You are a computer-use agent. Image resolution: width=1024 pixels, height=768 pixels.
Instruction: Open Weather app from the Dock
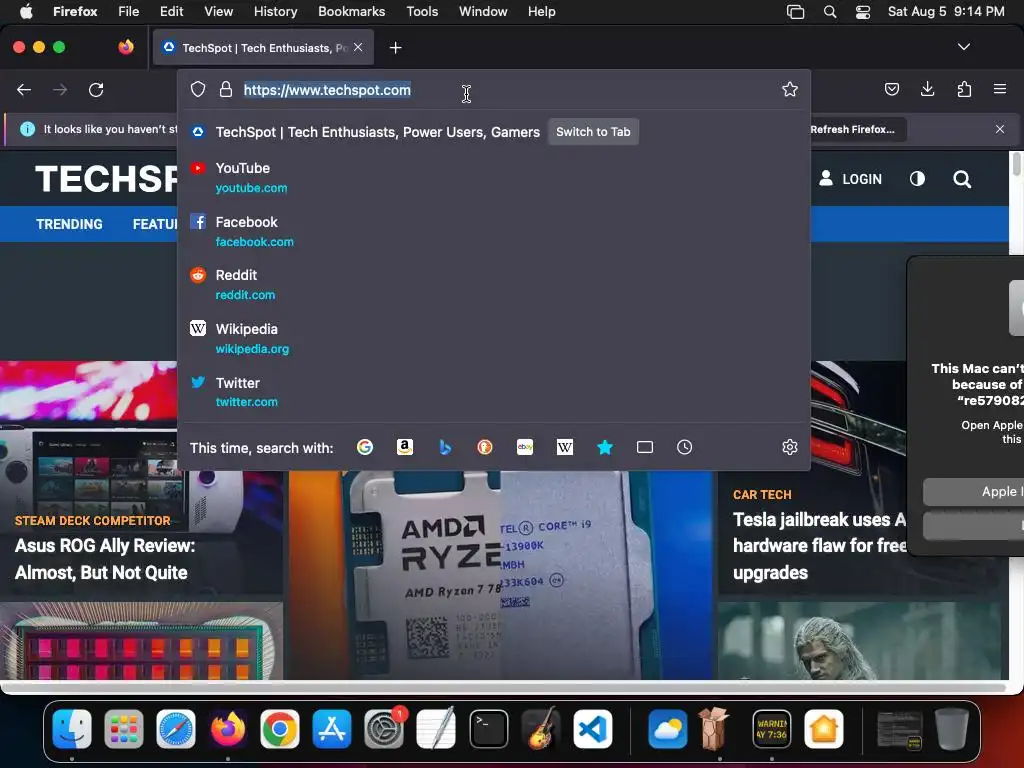[667, 729]
